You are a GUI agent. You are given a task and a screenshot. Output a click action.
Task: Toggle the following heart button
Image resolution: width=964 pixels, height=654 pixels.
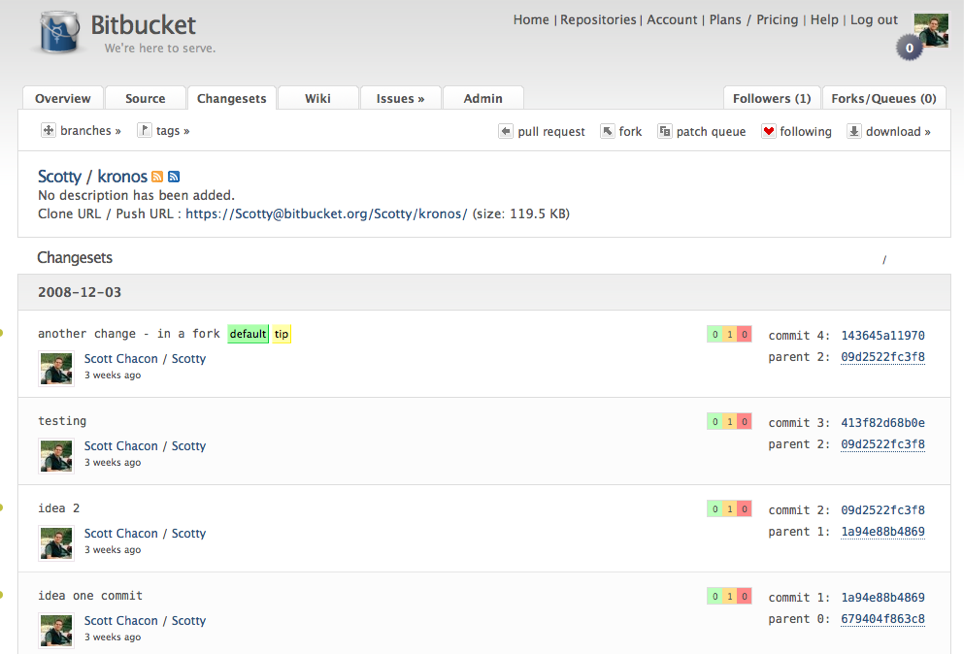tap(768, 131)
